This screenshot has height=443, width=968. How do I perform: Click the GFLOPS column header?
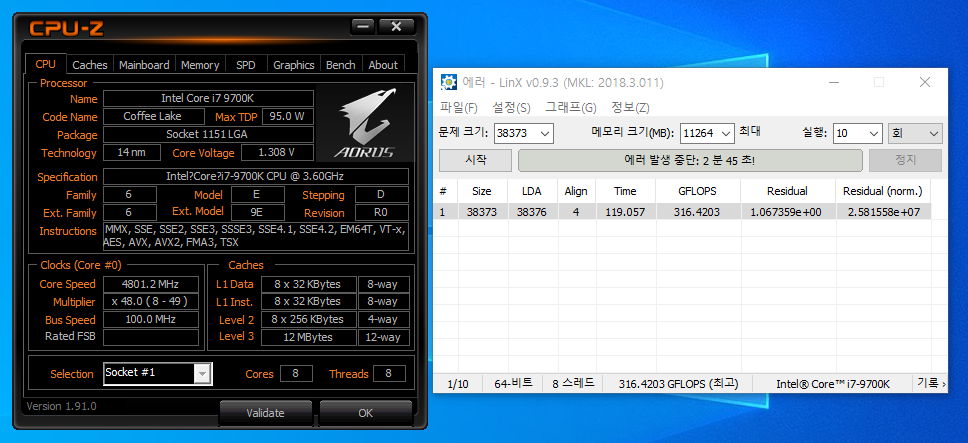(x=698, y=191)
